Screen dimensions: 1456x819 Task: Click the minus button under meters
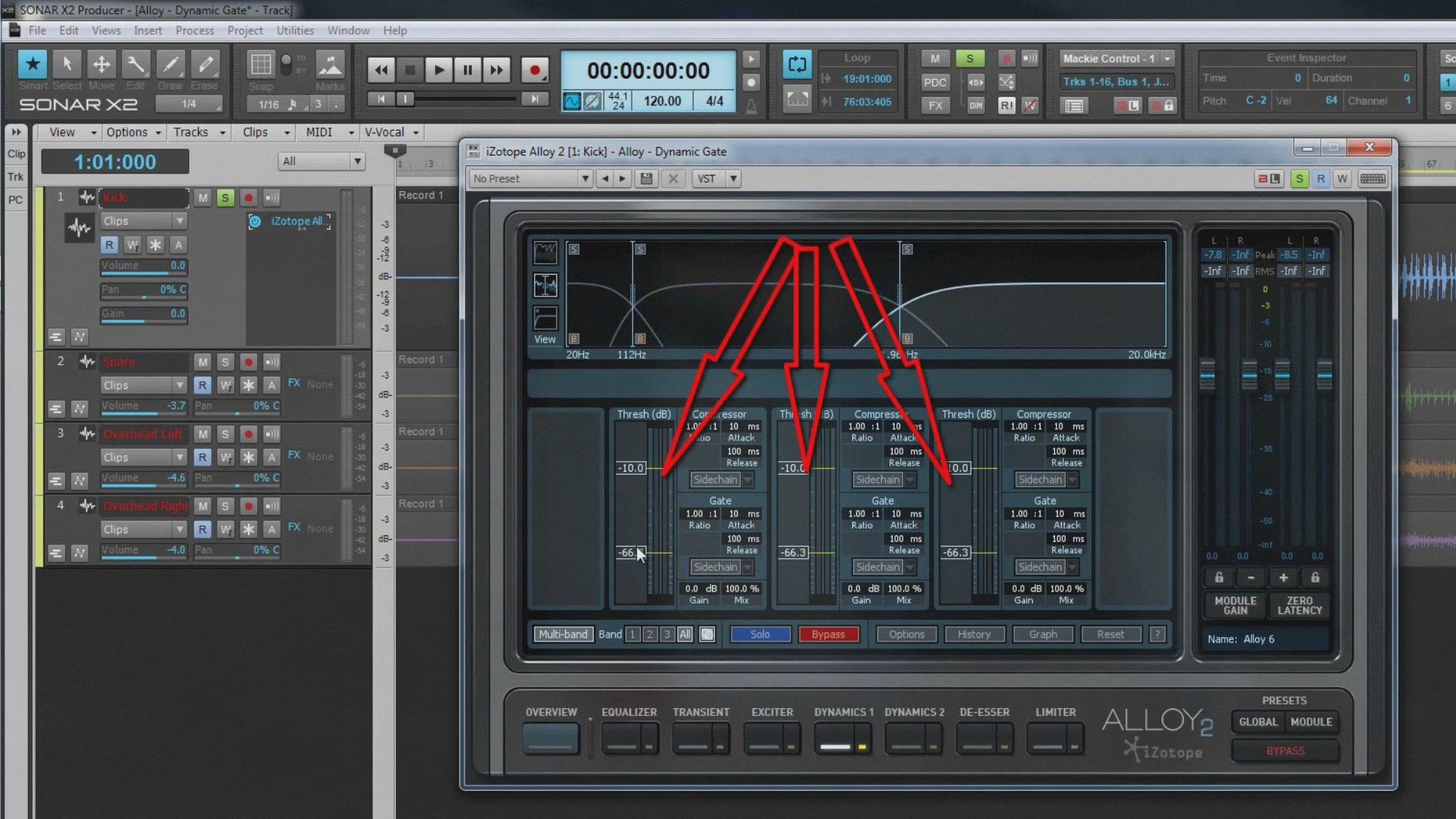[1250, 578]
